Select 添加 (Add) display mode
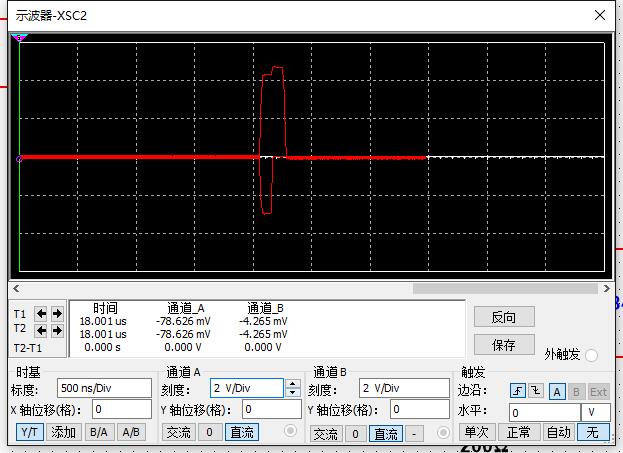This screenshot has width=623, height=453. [64, 432]
